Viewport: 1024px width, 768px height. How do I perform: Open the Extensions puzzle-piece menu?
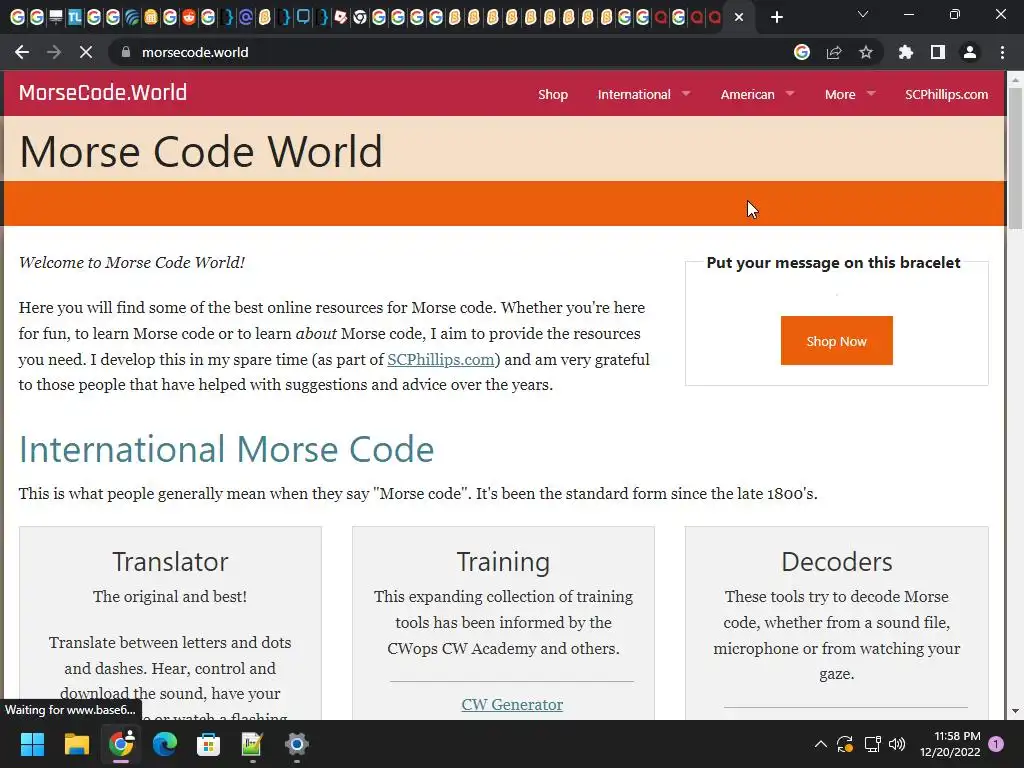[x=906, y=52]
